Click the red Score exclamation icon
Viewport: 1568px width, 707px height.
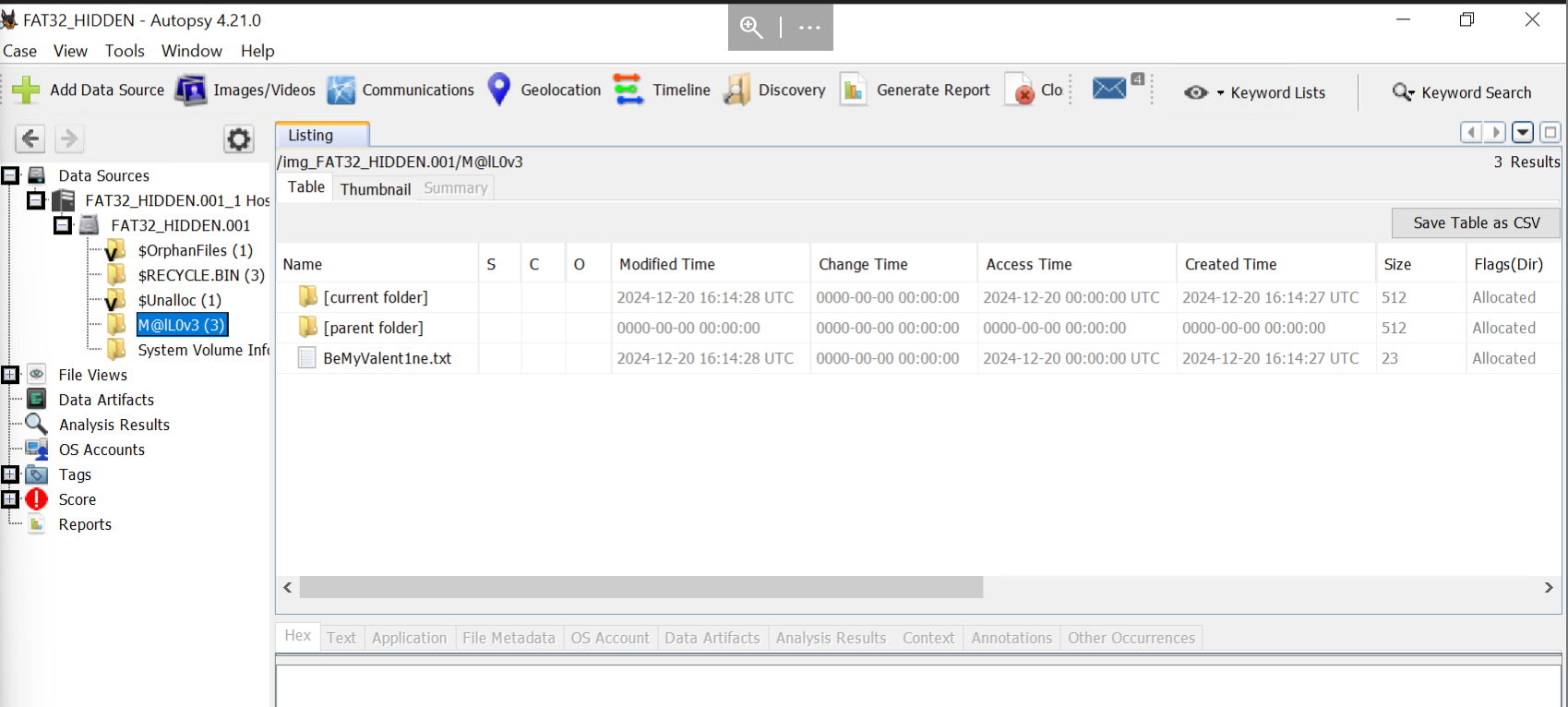point(36,499)
